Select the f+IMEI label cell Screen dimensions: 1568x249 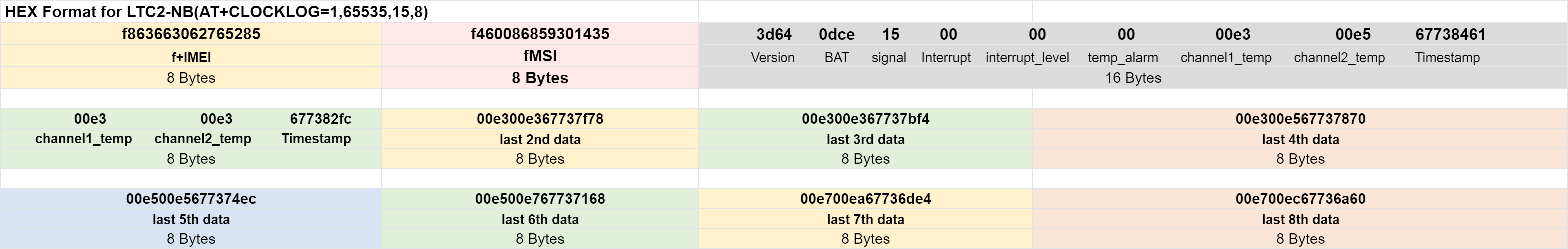tap(191, 56)
